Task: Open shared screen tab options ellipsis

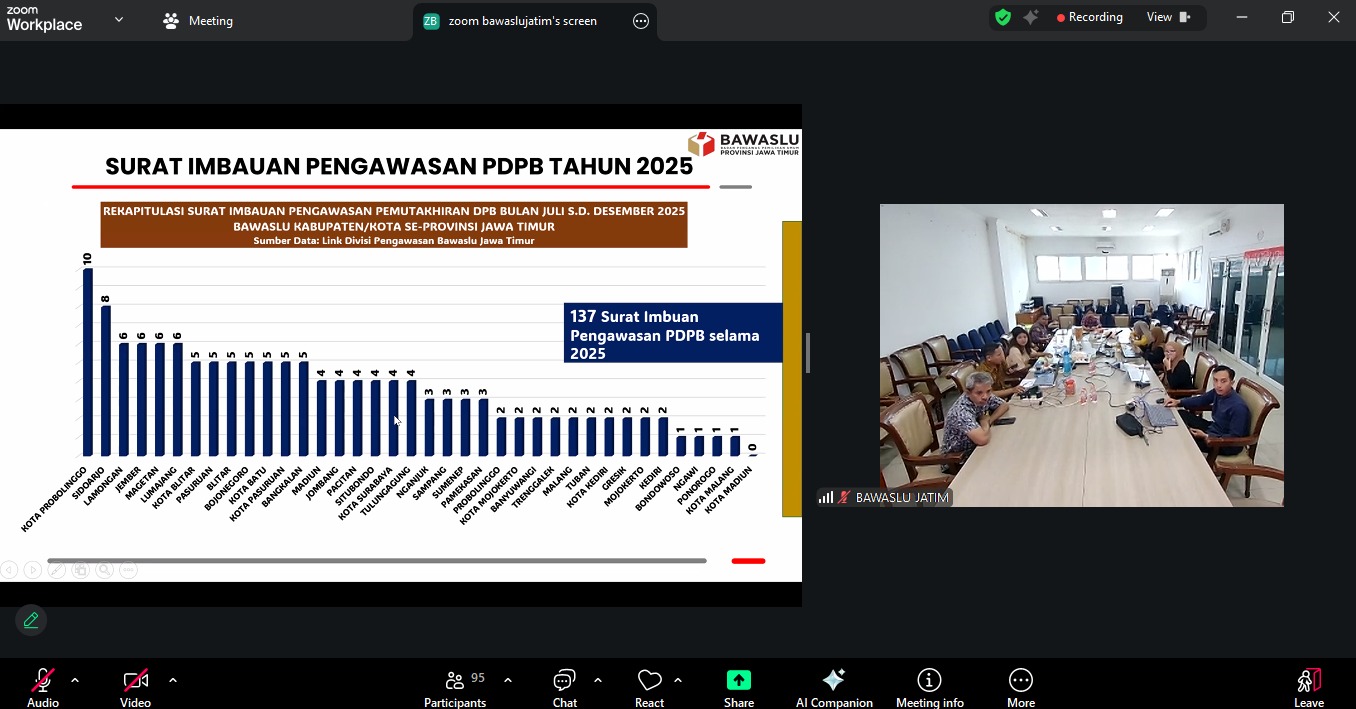Action: pos(641,21)
